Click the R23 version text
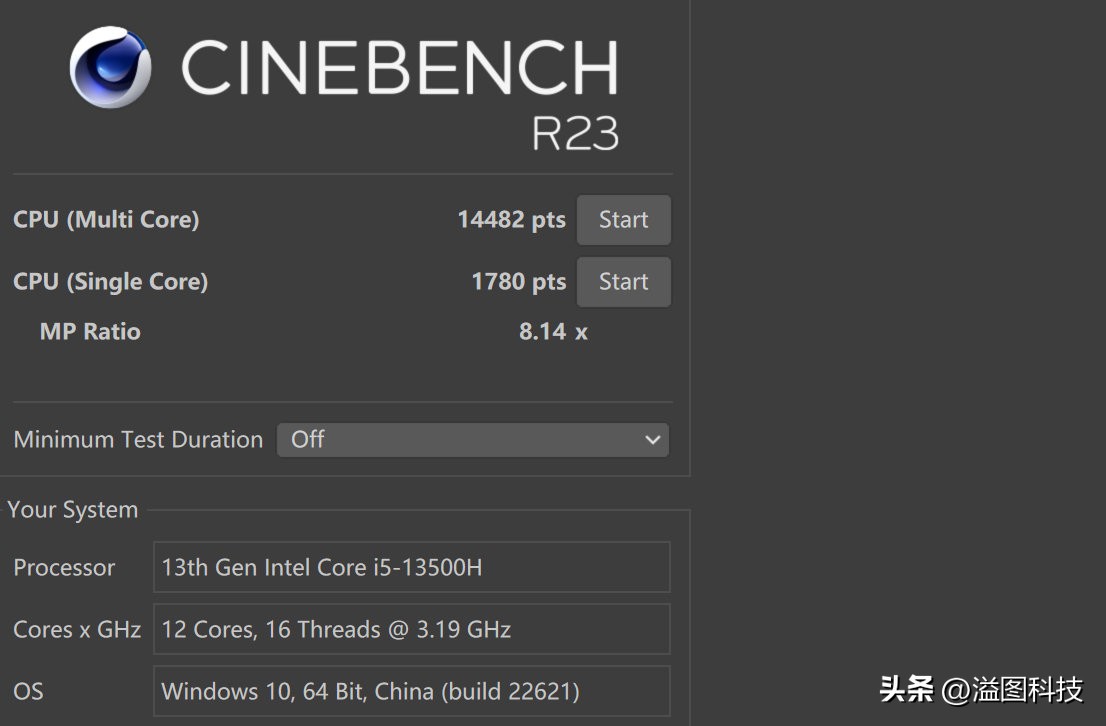The width and height of the screenshot is (1106, 726). tap(574, 133)
